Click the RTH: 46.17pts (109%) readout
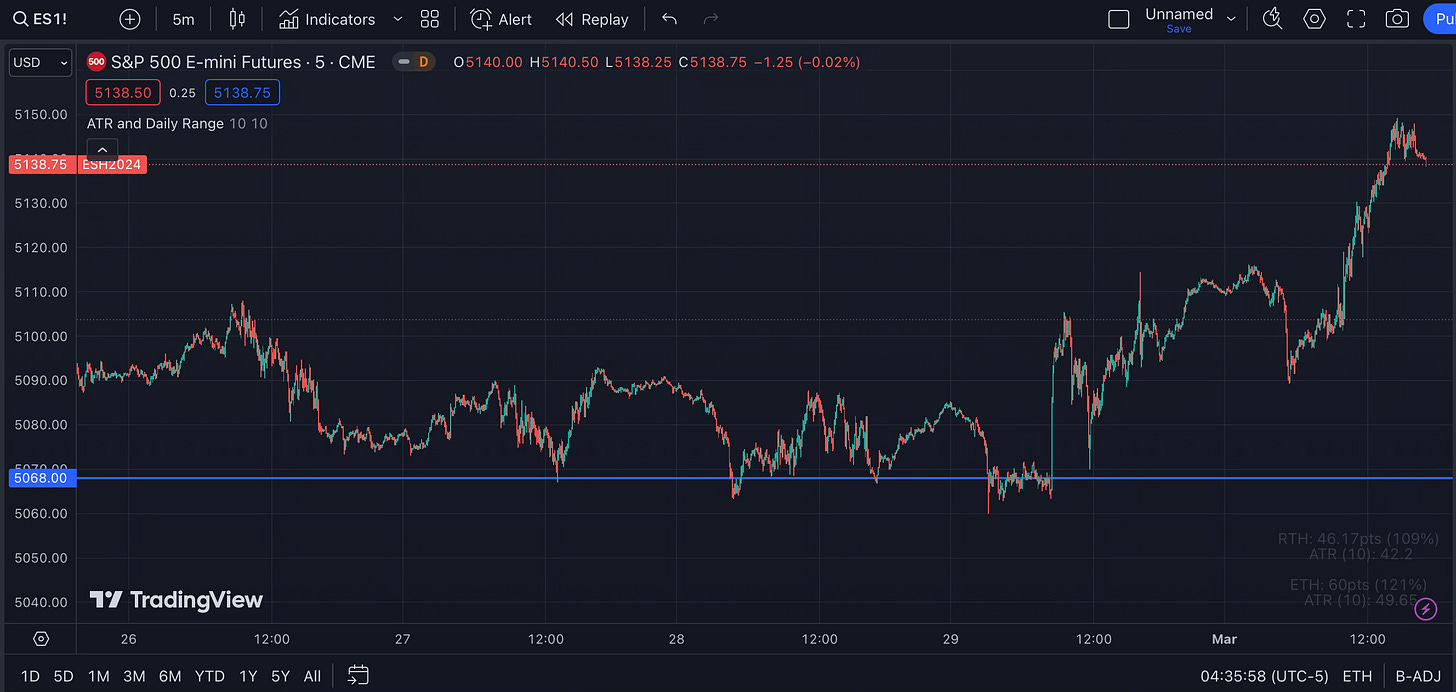This screenshot has width=1456, height=692. [x=1357, y=539]
